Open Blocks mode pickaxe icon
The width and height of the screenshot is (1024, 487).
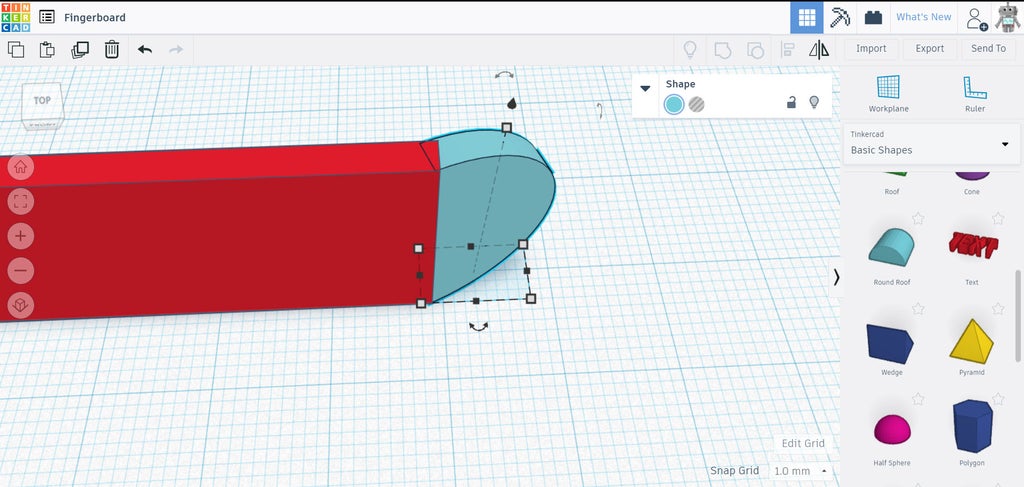point(840,18)
